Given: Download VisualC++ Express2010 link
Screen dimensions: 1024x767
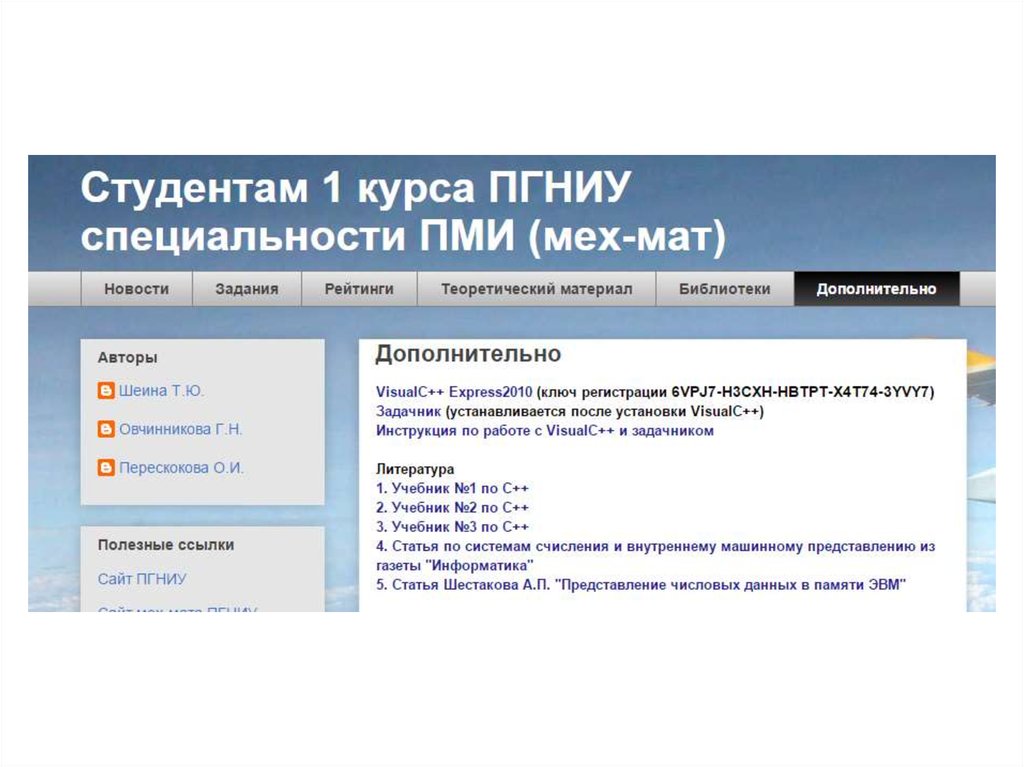Looking at the screenshot, I should point(454,392).
